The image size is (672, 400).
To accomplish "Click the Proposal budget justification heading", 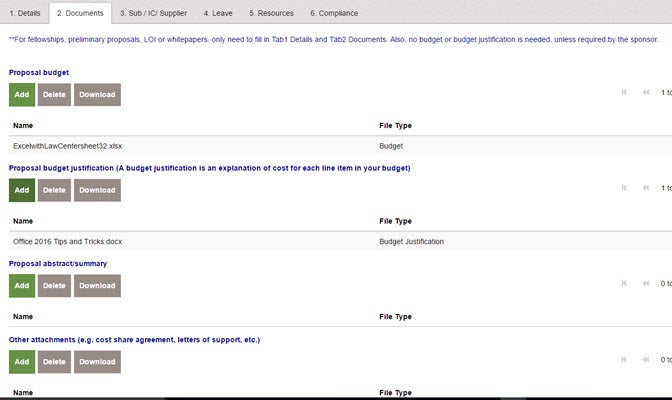I will coord(210,168).
